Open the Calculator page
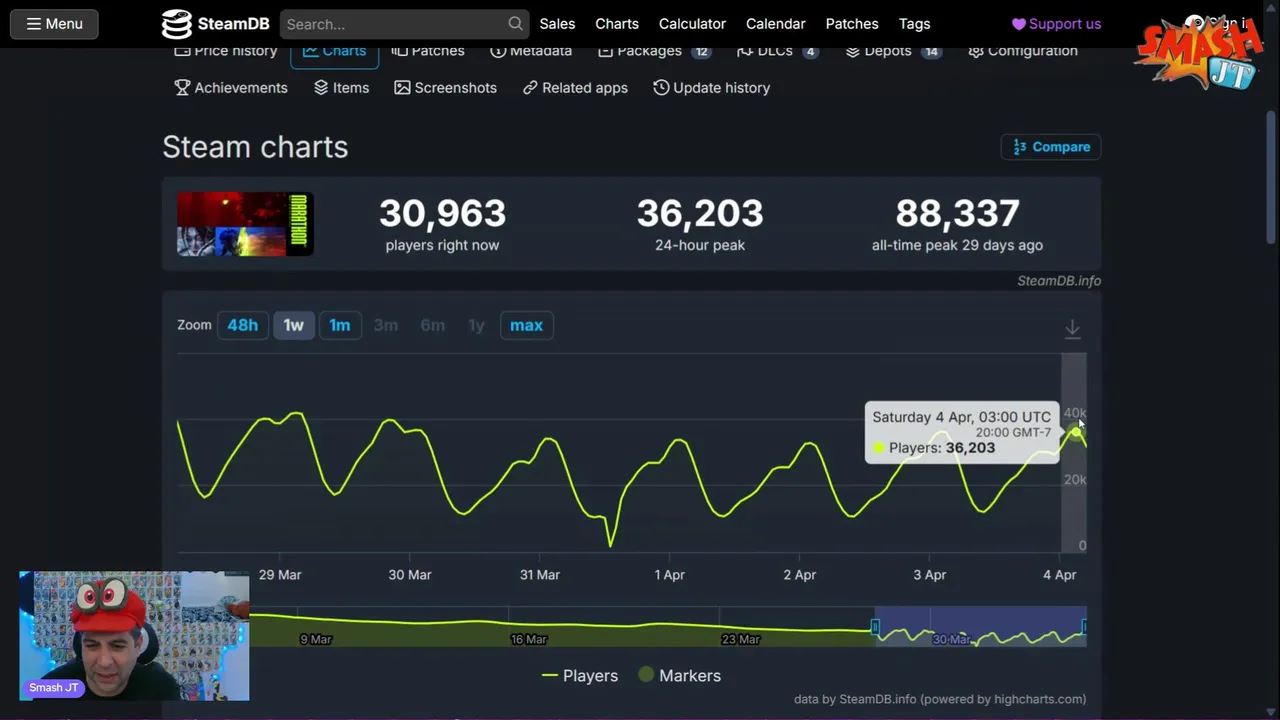 692,24
